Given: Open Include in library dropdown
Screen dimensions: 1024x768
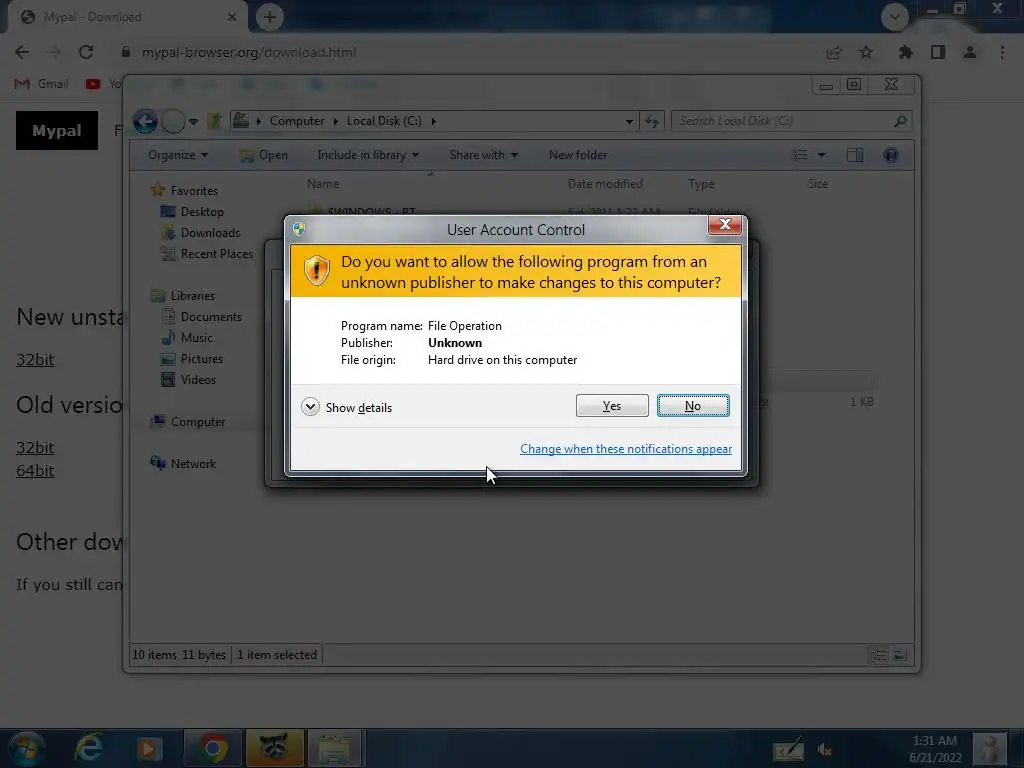Looking at the screenshot, I should tap(368, 155).
